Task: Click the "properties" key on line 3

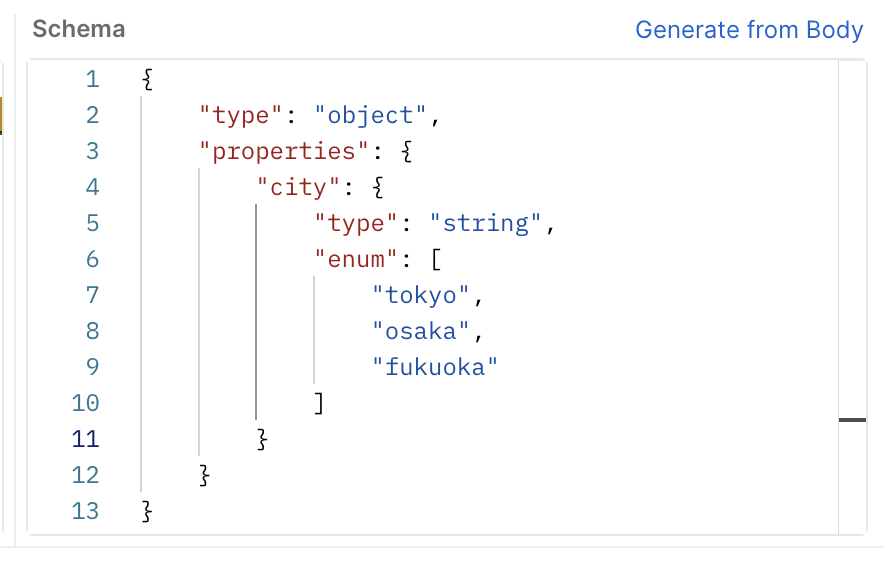Action: click(284, 152)
